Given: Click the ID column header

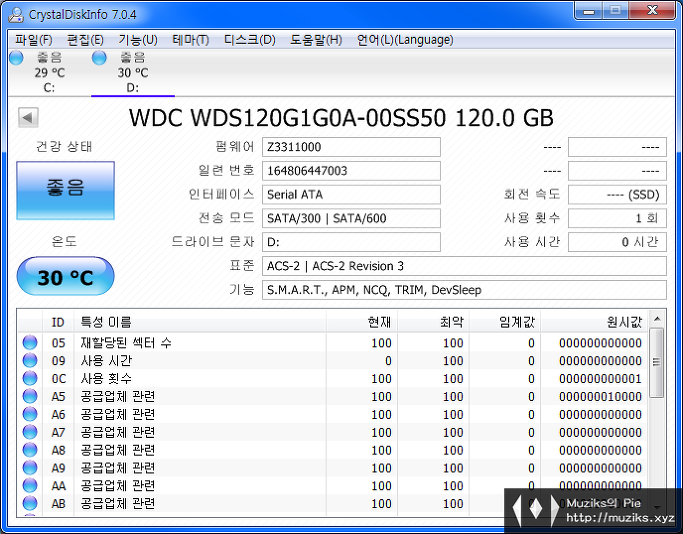Looking at the screenshot, I should pos(58,322).
